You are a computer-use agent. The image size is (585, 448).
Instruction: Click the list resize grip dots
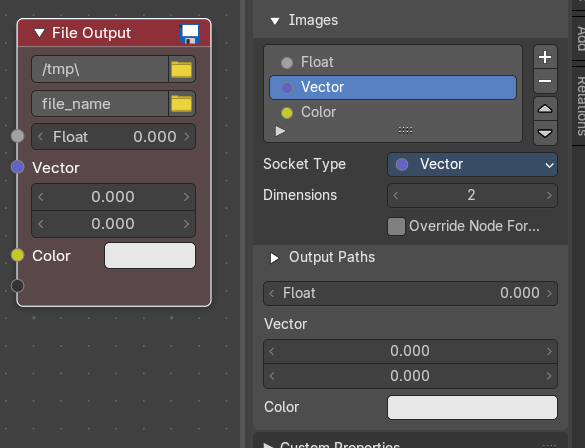point(405,130)
